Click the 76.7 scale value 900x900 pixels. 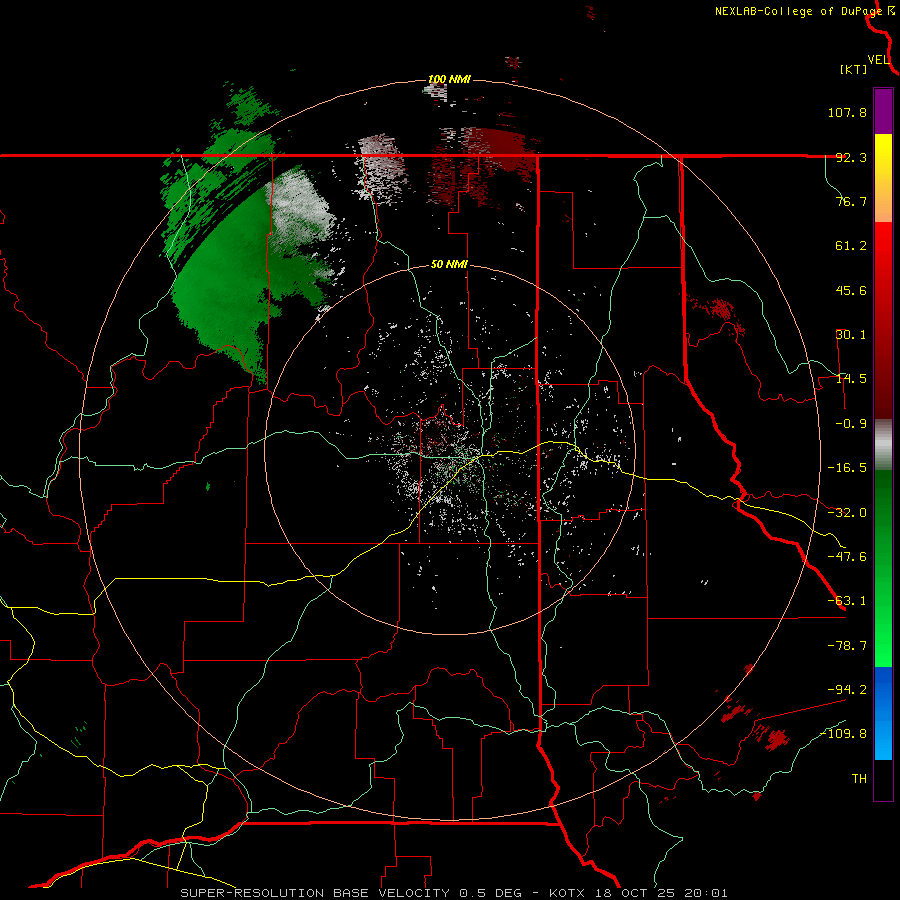point(851,201)
